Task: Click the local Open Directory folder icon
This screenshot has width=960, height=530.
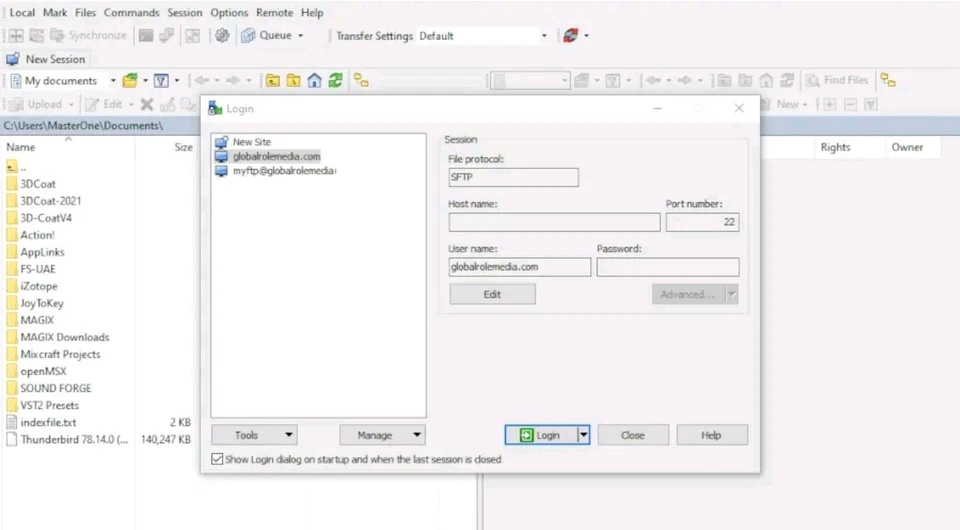Action: coord(130,81)
